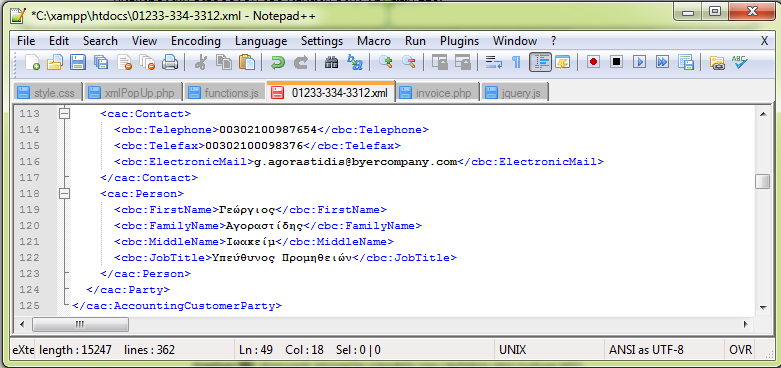Click the vertical scrollbar down arrow
781x368 pixels.
pos(763,307)
